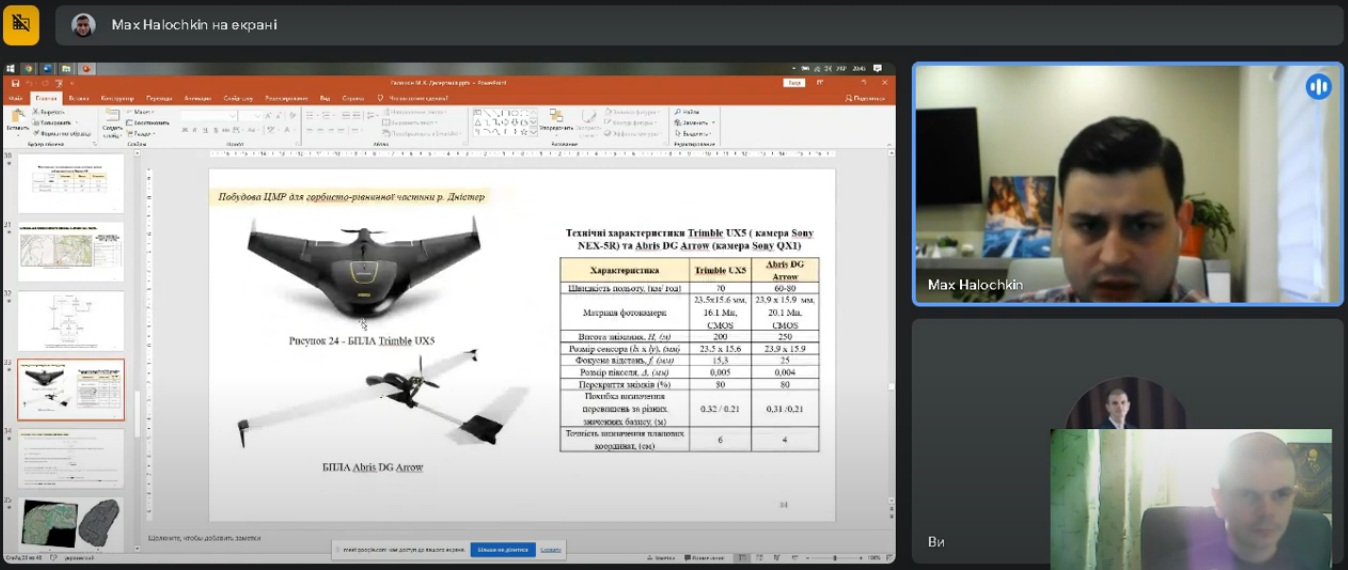
Task: Select slide thumbnail 30 with table
Action: (71, 183)
